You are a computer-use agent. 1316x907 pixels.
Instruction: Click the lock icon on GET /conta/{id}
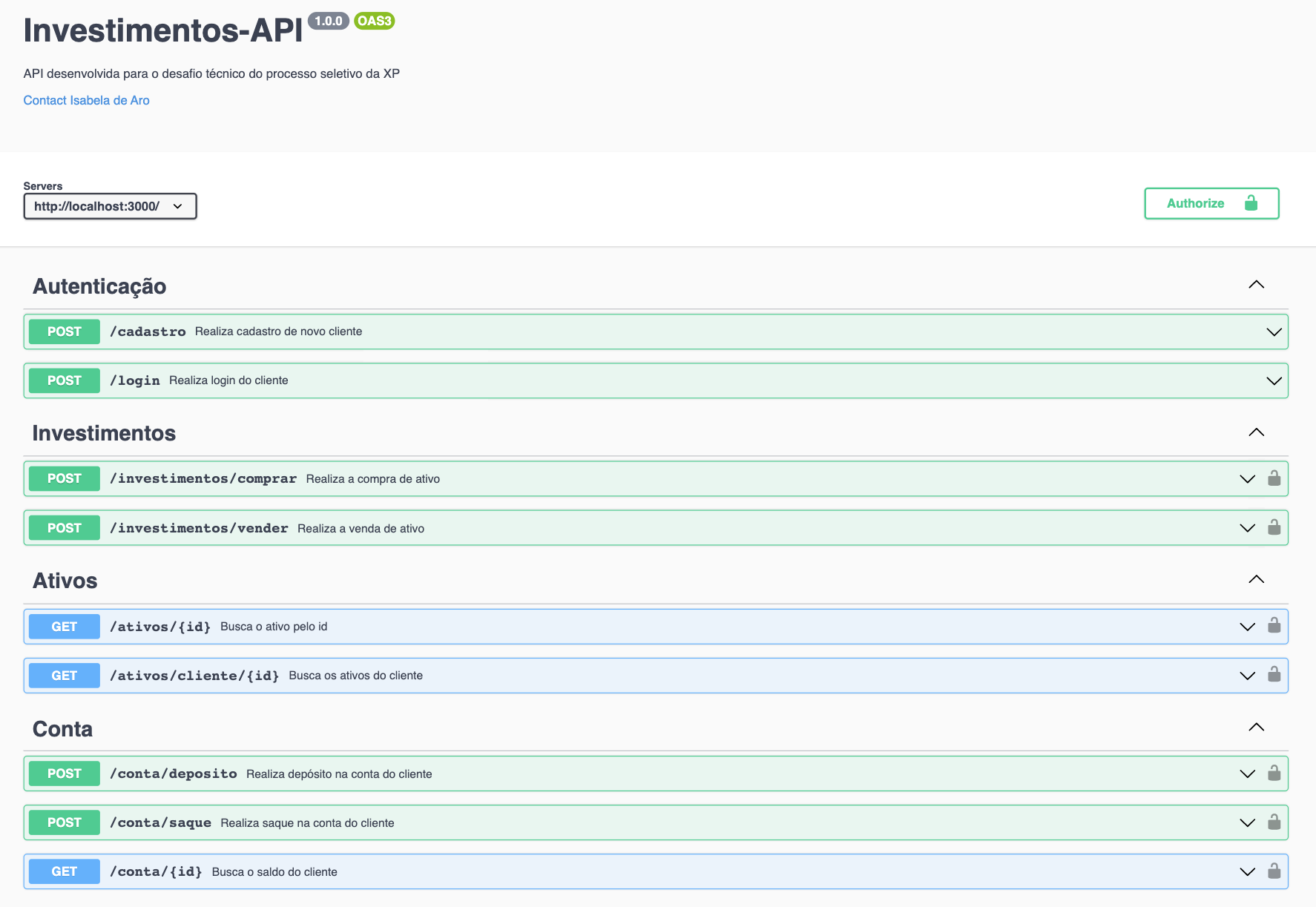click(x=1274, y=871)
